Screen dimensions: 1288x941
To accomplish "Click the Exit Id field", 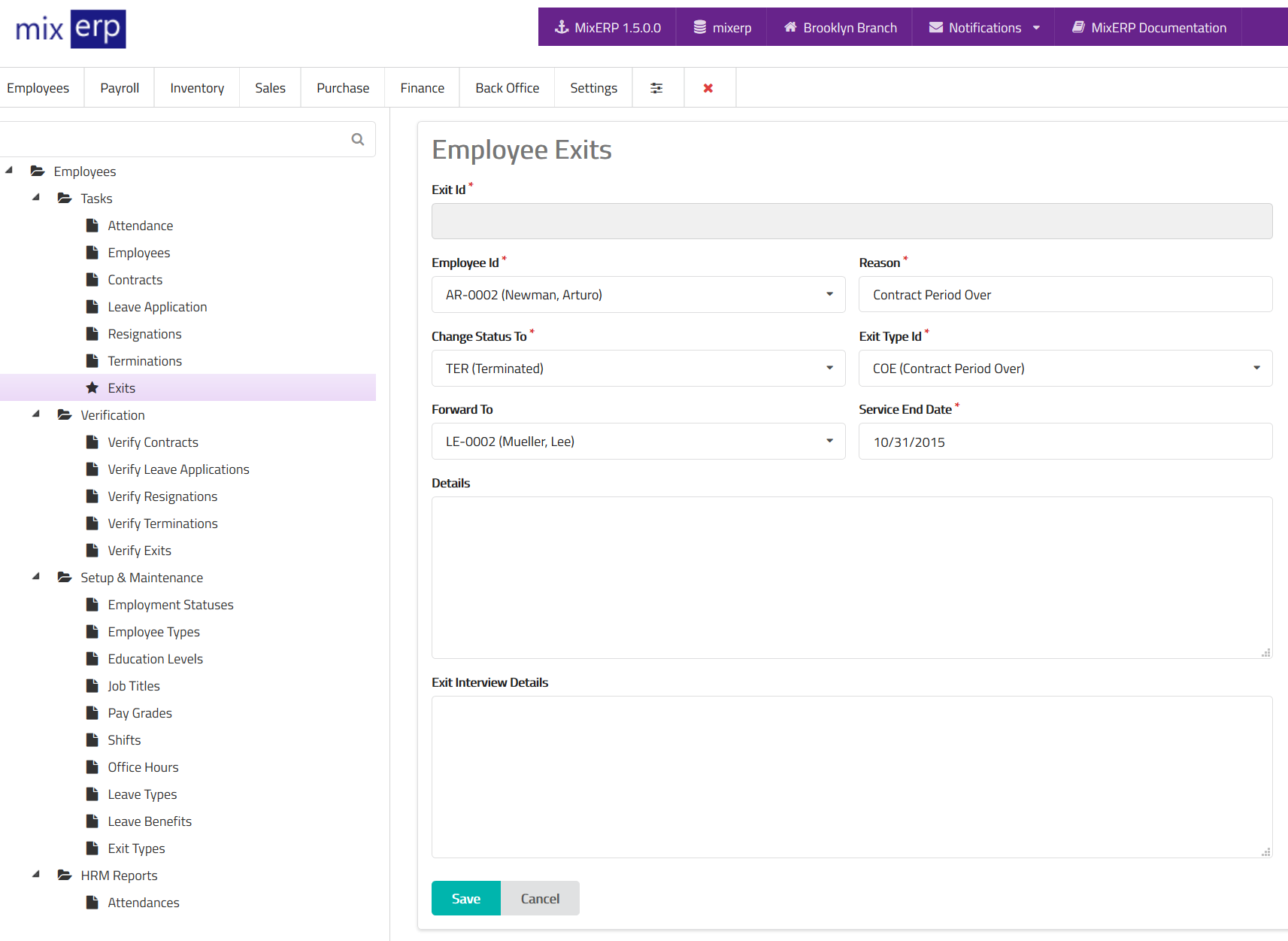I will coord(852,221).
